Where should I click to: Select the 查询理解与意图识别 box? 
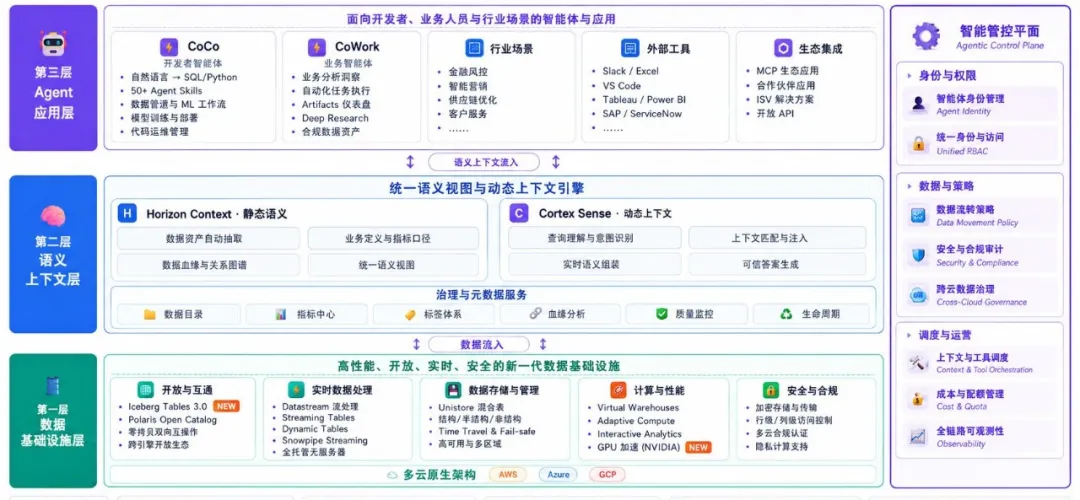(595, 239)
